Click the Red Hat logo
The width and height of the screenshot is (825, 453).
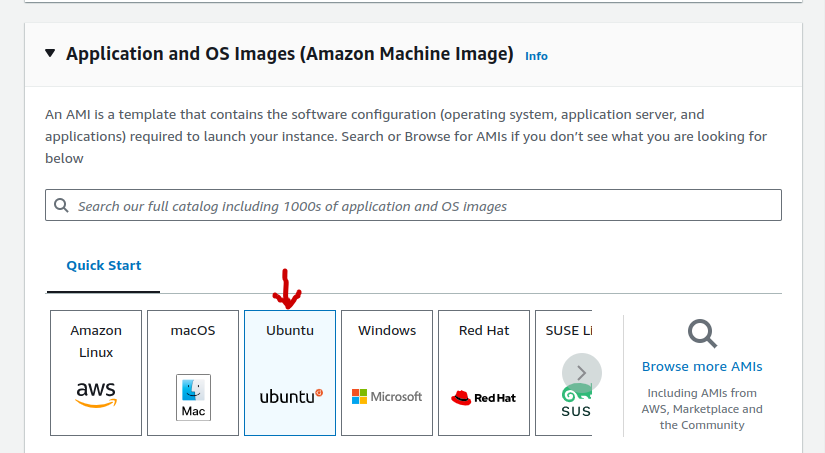484,398
